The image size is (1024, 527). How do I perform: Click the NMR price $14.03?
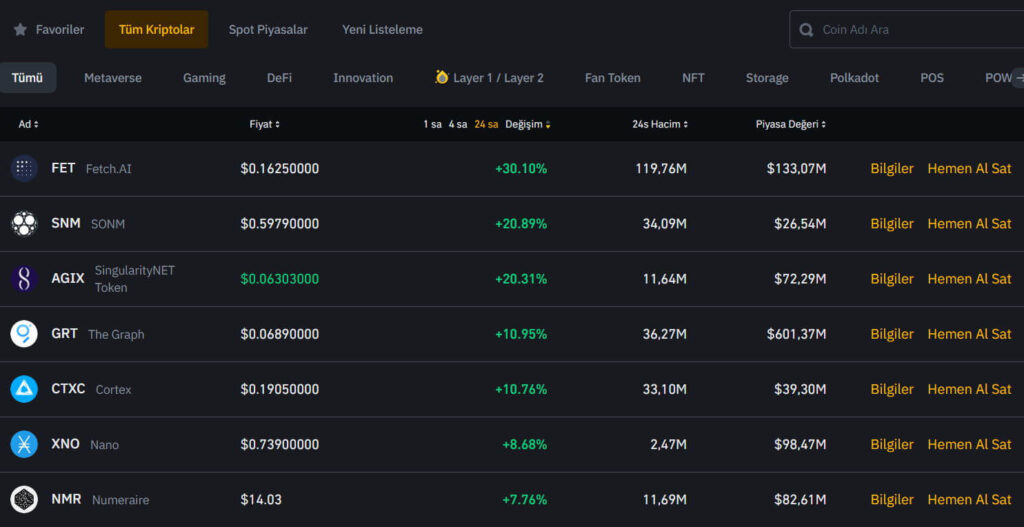point(261,500)
